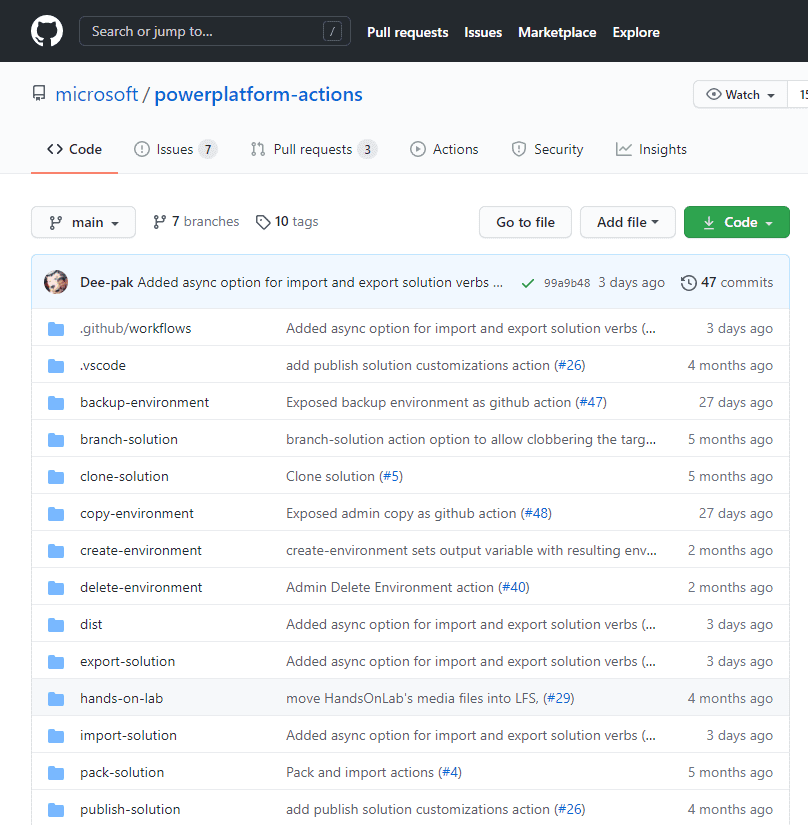The height and width of the screenshot is (825, 808).
Task: Click the folder icon for clone-solution
Action: click(x=56, y=477)
